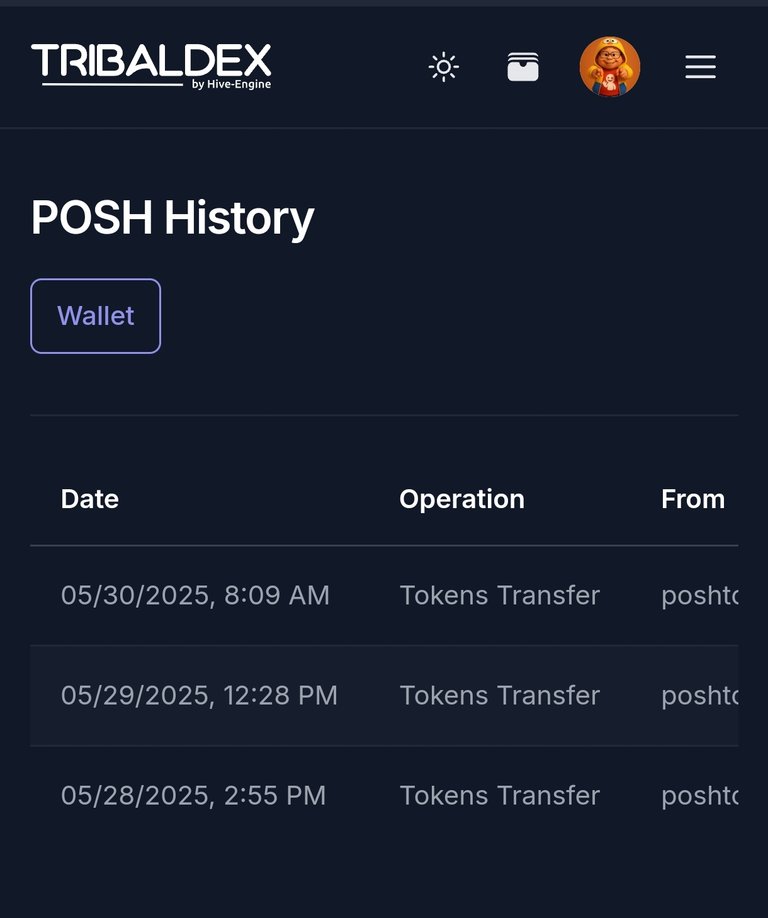Click Tokens Transfer in the second row
768x918 pixels.
[x=500, y=696]
